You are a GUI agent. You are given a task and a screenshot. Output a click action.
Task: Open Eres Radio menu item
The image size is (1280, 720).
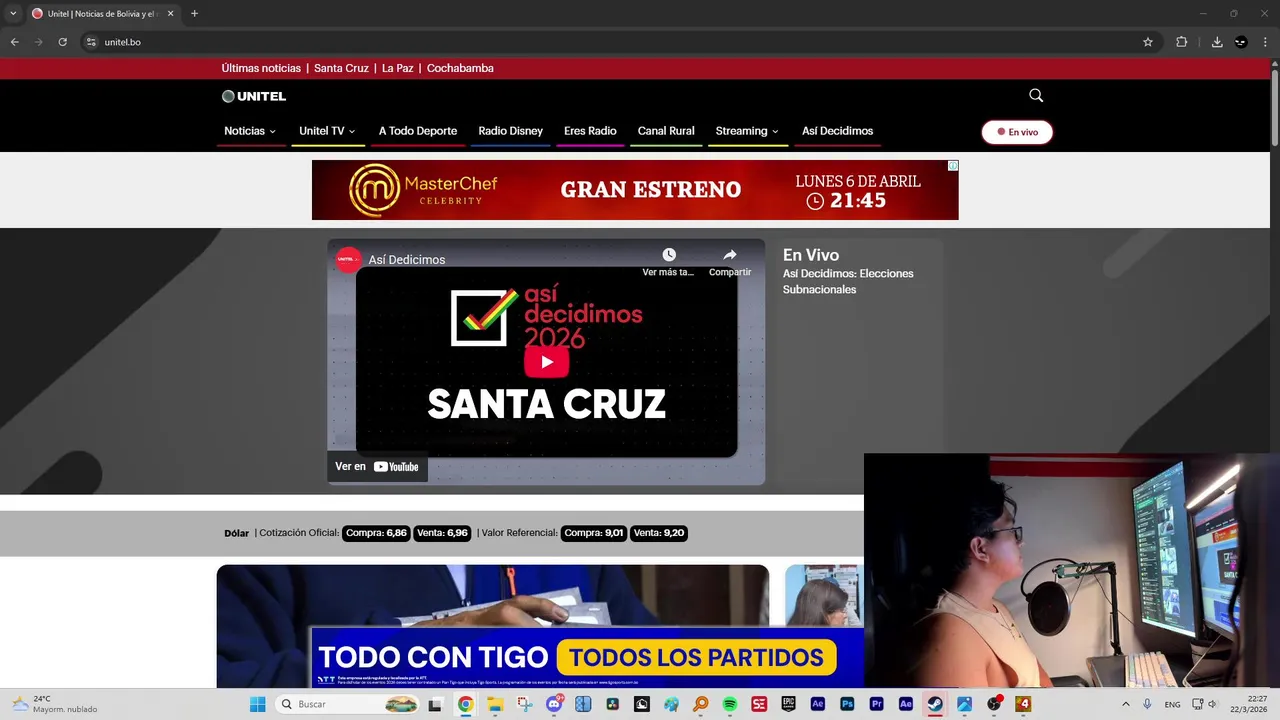[590, 131]
